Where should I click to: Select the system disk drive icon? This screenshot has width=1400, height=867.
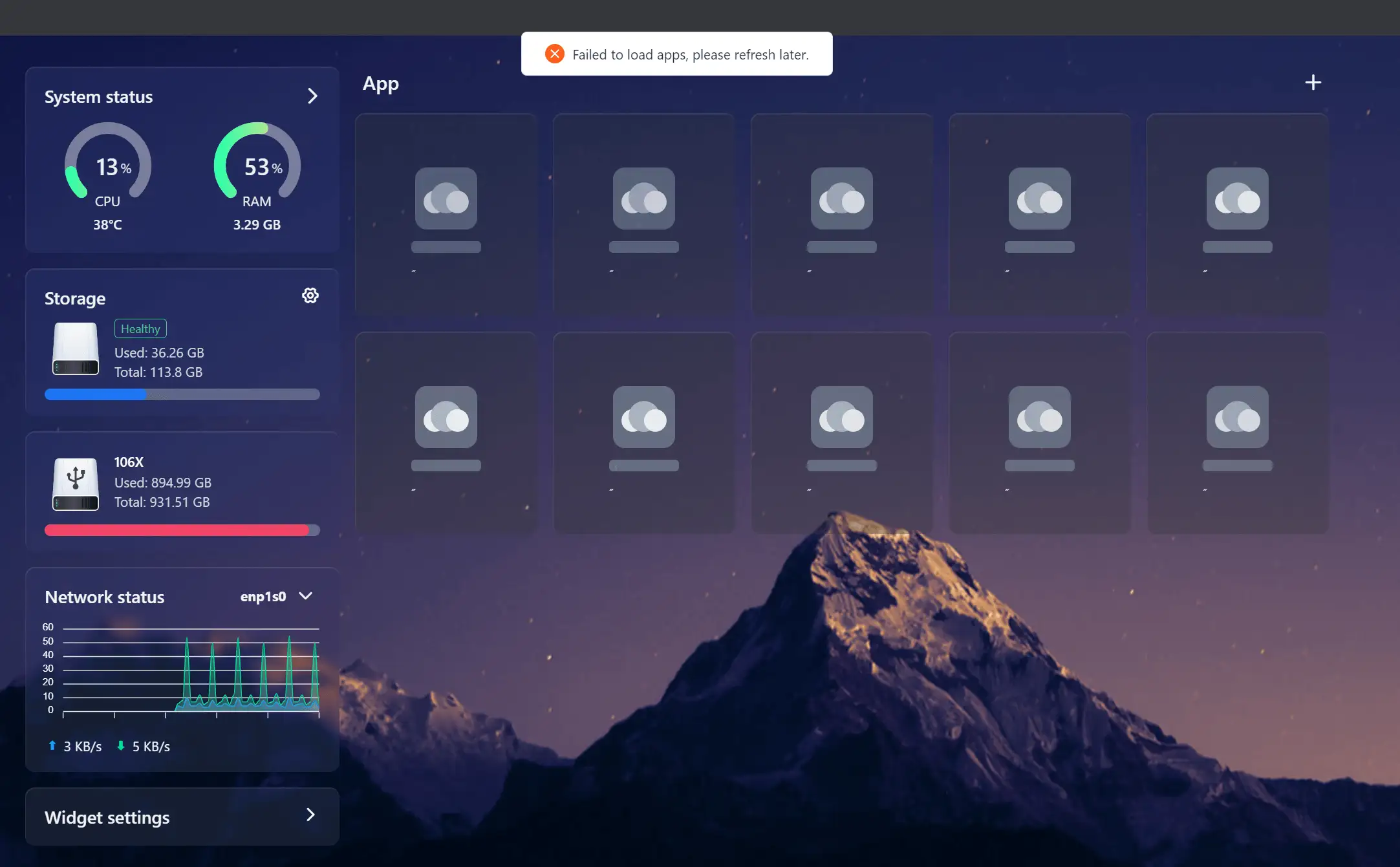tap(76, 349)
